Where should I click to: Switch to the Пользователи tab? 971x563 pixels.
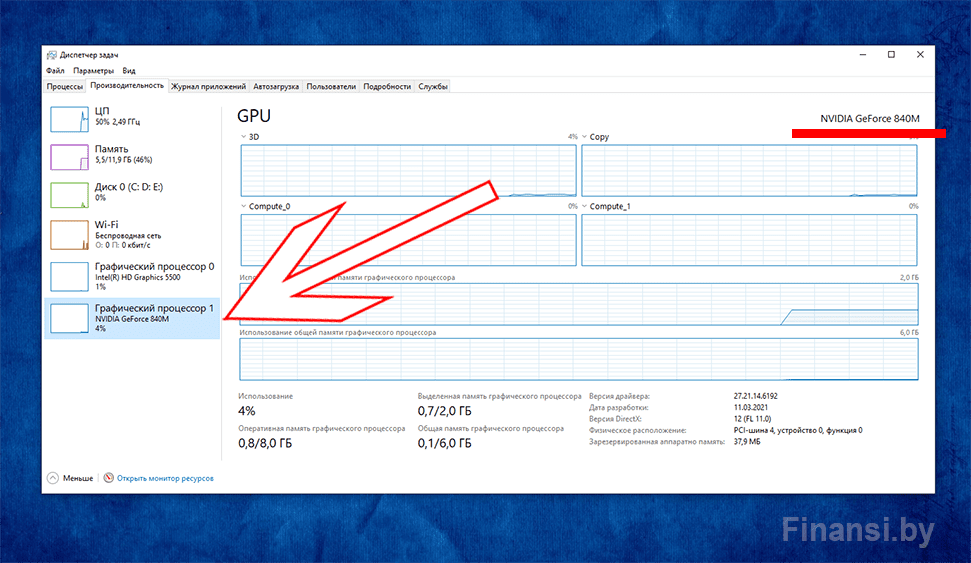pyautogui.click(x=331, y=87)
